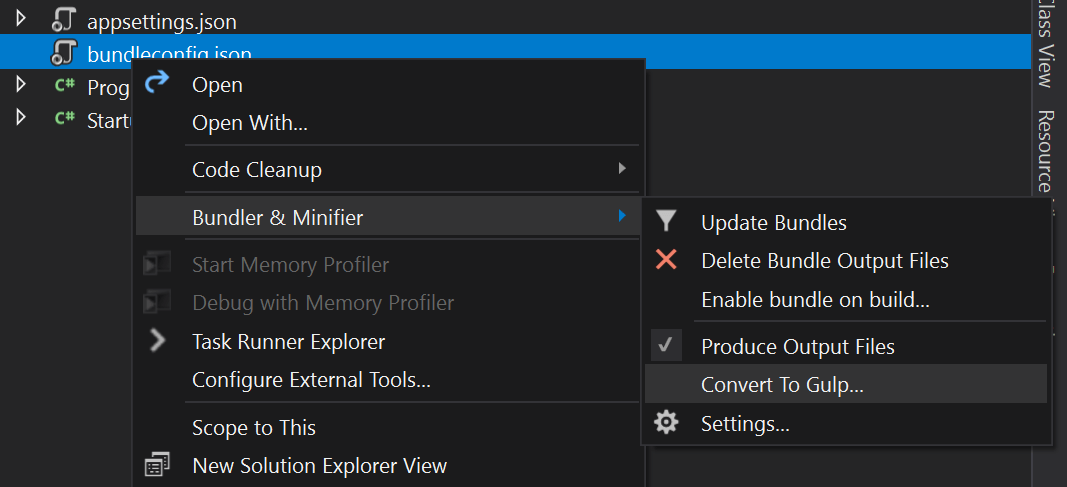The image size is (1067, 487).
Task: Select the bundleconfig.json file name
Action: 169,54
